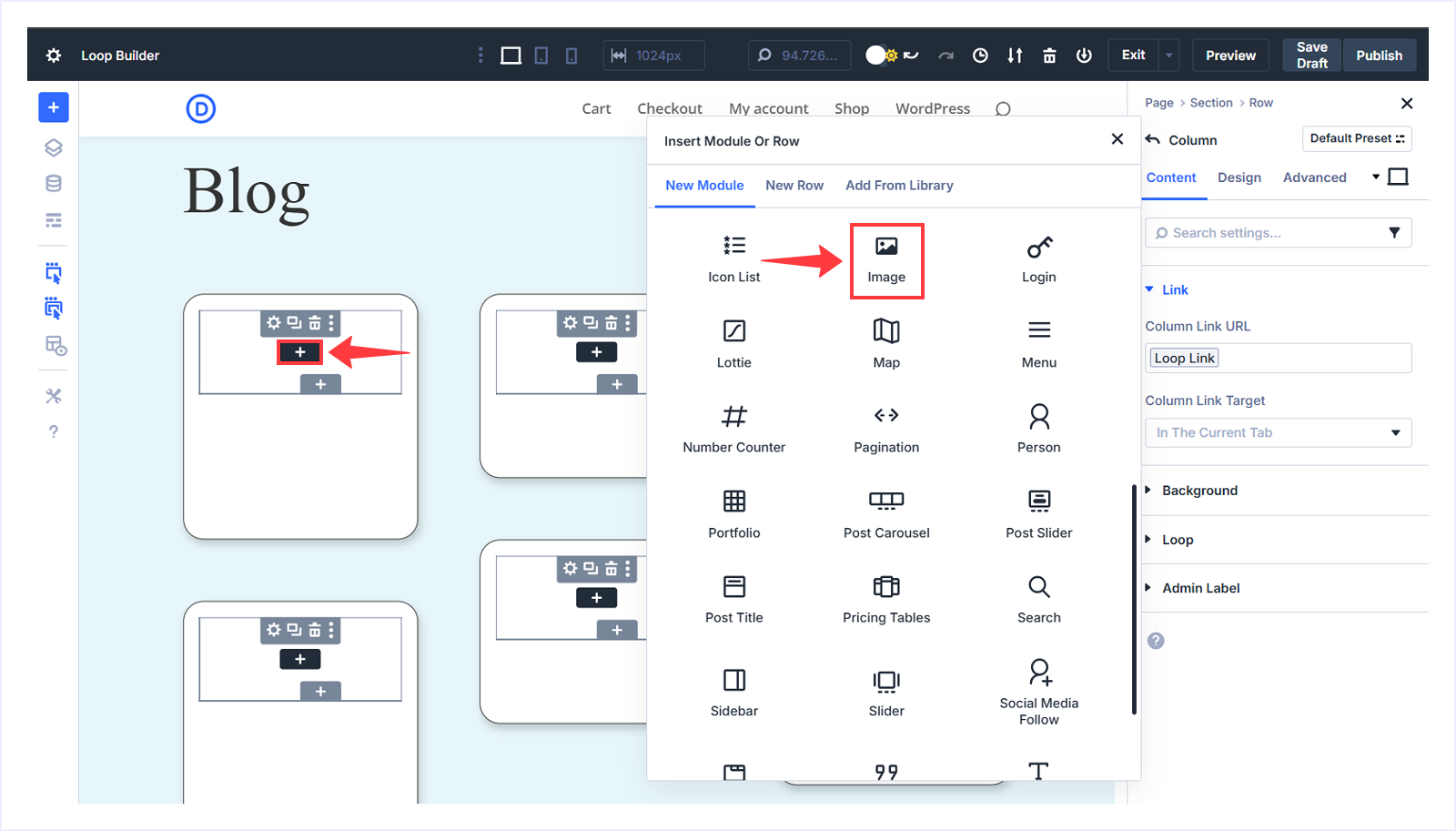This screenshot has width=1456, height=831.
Task: Switch to the Design tab
Action: tap(1239, 177)
